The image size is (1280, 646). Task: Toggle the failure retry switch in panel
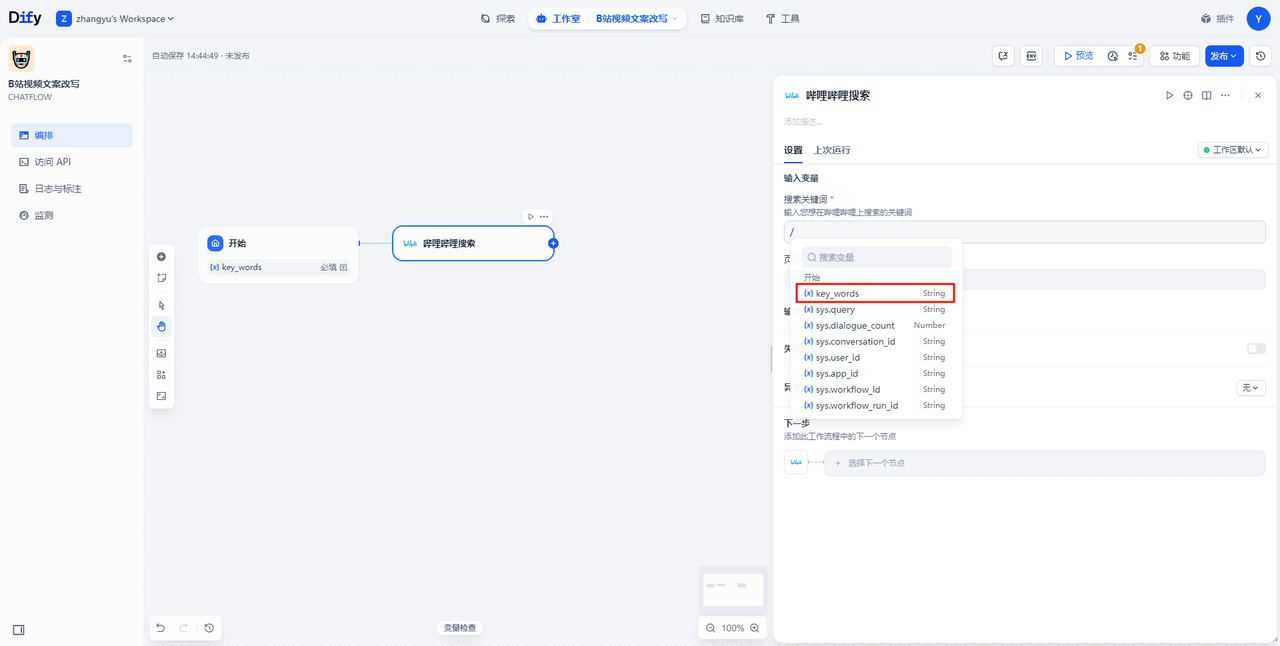tap(1256, 349)
